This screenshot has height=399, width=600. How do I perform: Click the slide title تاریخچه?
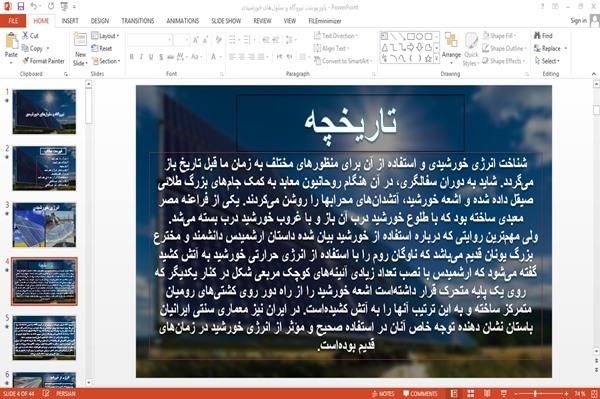(x=351, y=123)
